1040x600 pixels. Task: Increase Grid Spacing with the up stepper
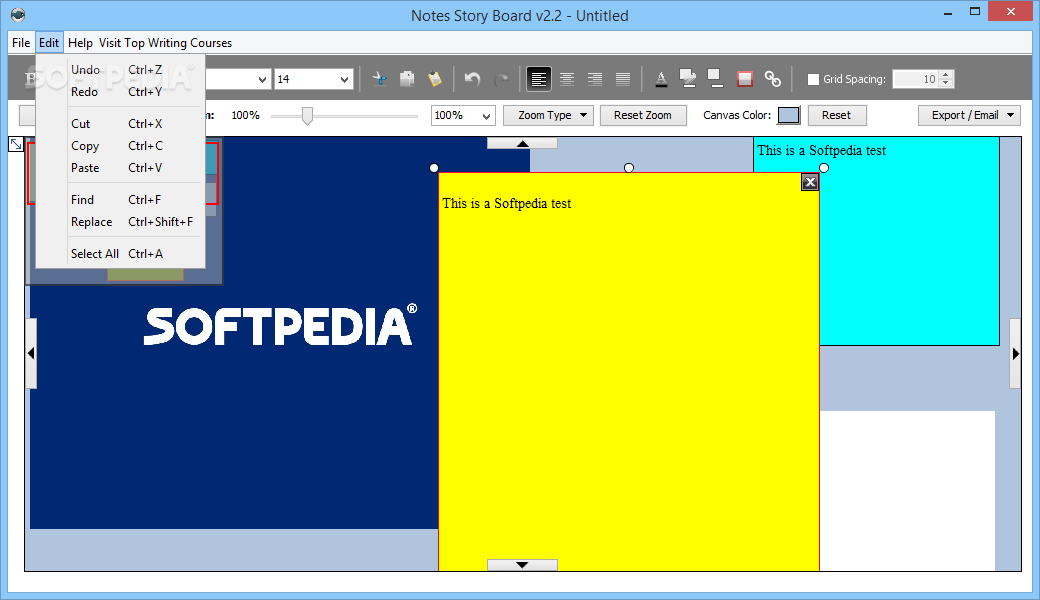pos(946,74)
